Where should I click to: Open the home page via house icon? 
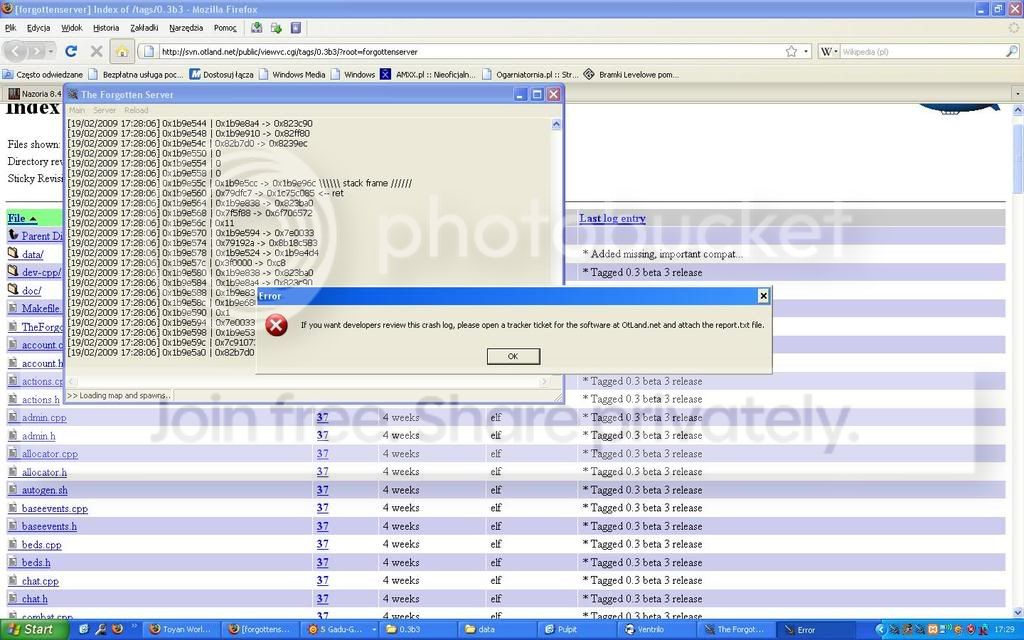click(121, 51)
